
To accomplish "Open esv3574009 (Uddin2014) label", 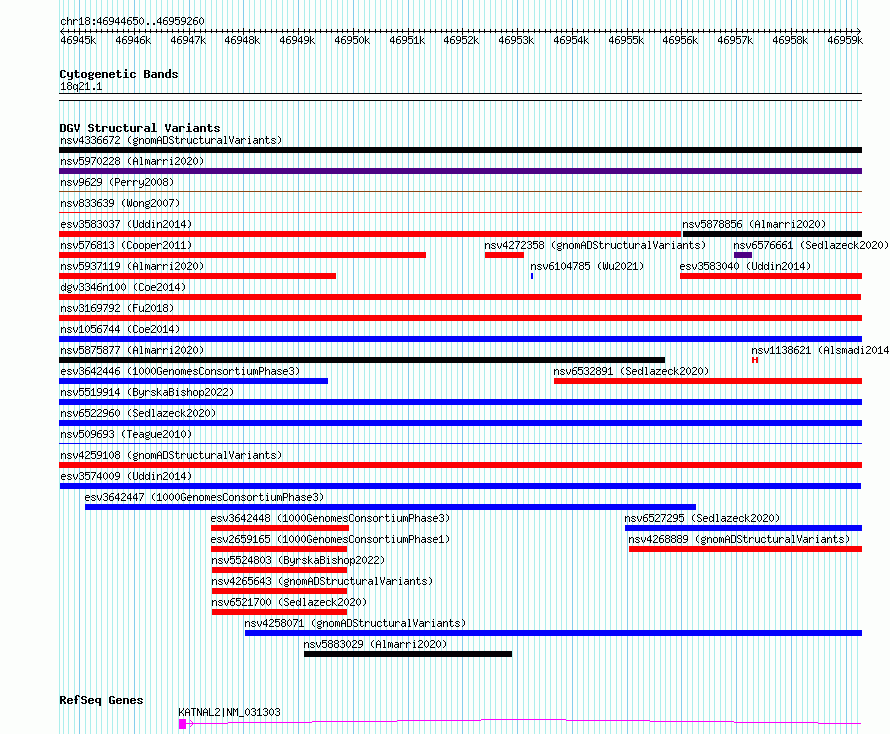I will tap(126, 476).
